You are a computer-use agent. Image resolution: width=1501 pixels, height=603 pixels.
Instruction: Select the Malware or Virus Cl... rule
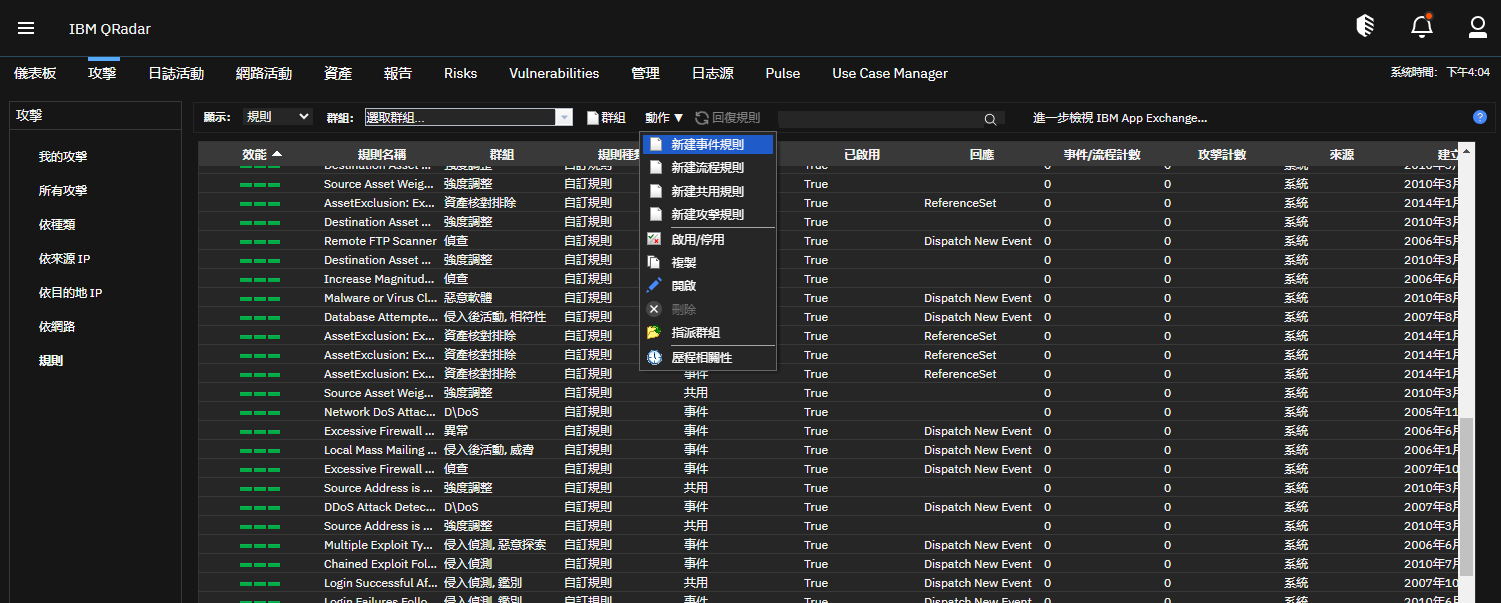[380, 298]
